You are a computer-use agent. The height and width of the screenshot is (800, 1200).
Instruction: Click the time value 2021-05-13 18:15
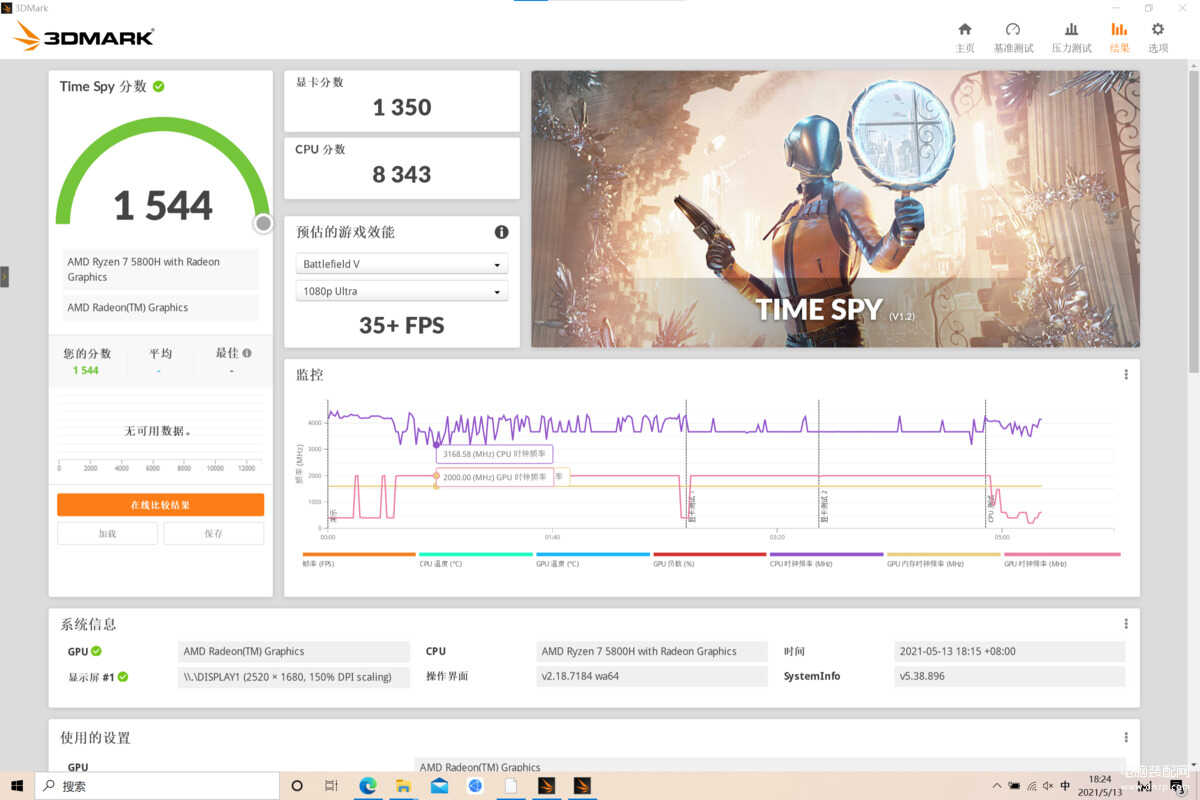tap(1010, 651)
